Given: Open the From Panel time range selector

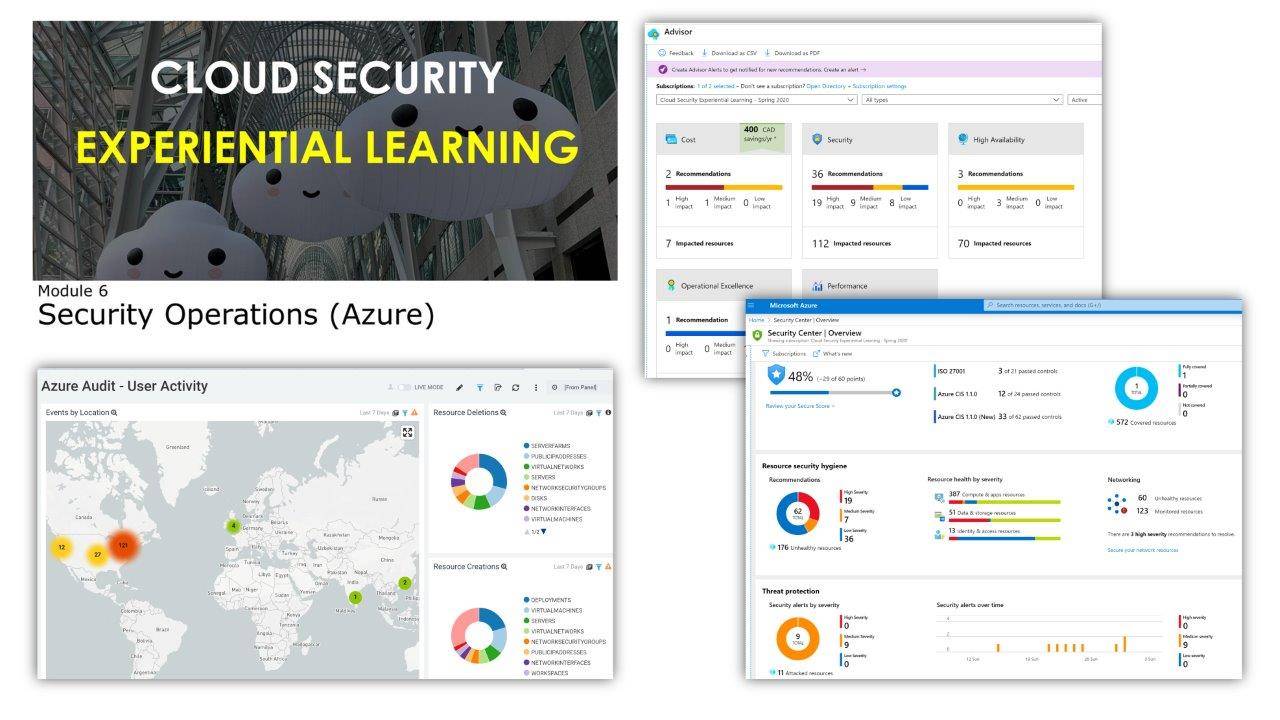Looking at the screenshot, I should (x=579, y=387).
